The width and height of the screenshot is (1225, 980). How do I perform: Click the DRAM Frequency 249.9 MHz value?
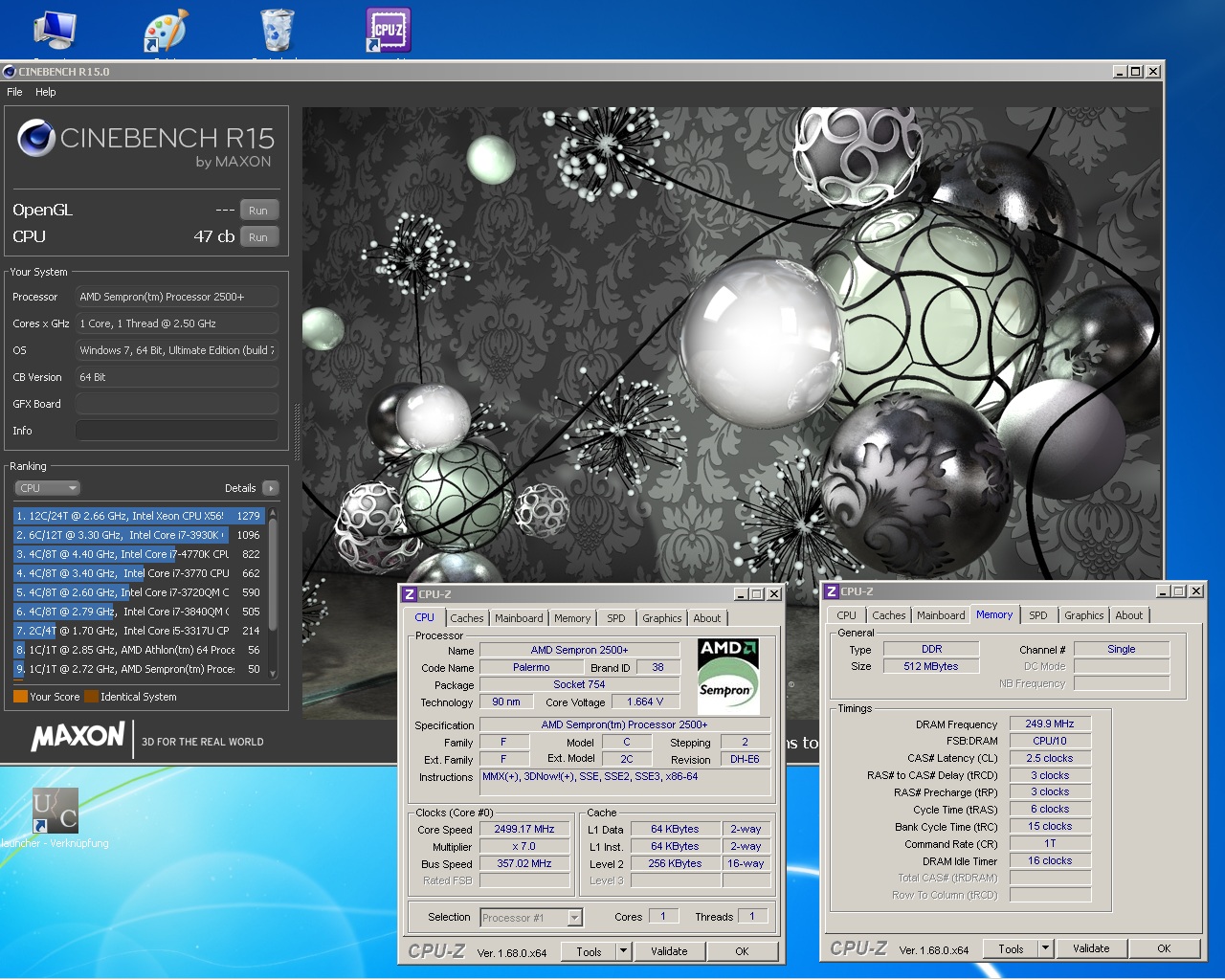tap(1050, 724)
